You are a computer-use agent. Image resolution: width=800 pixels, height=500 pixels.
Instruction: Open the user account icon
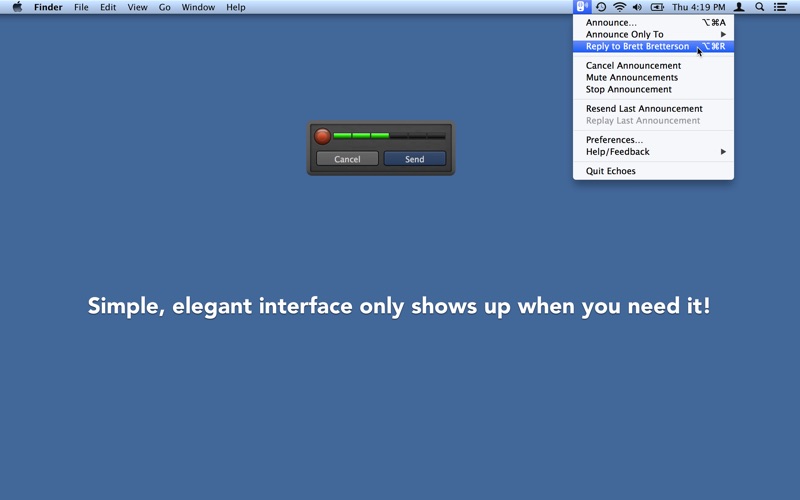pyautogui.click(x=740, y=7)
